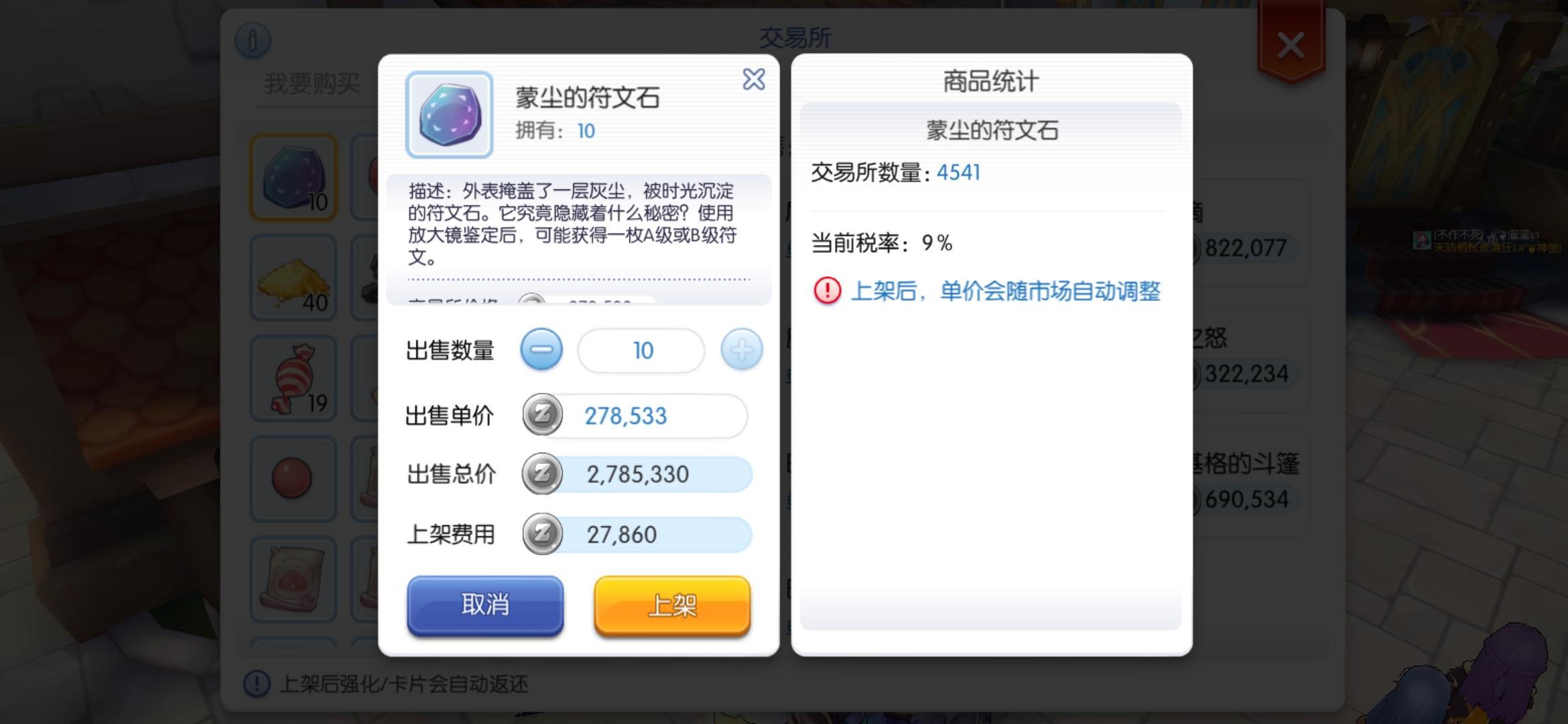
Task: Click the info icon beside 上架后强化 notice
Action: coord(257,684)
